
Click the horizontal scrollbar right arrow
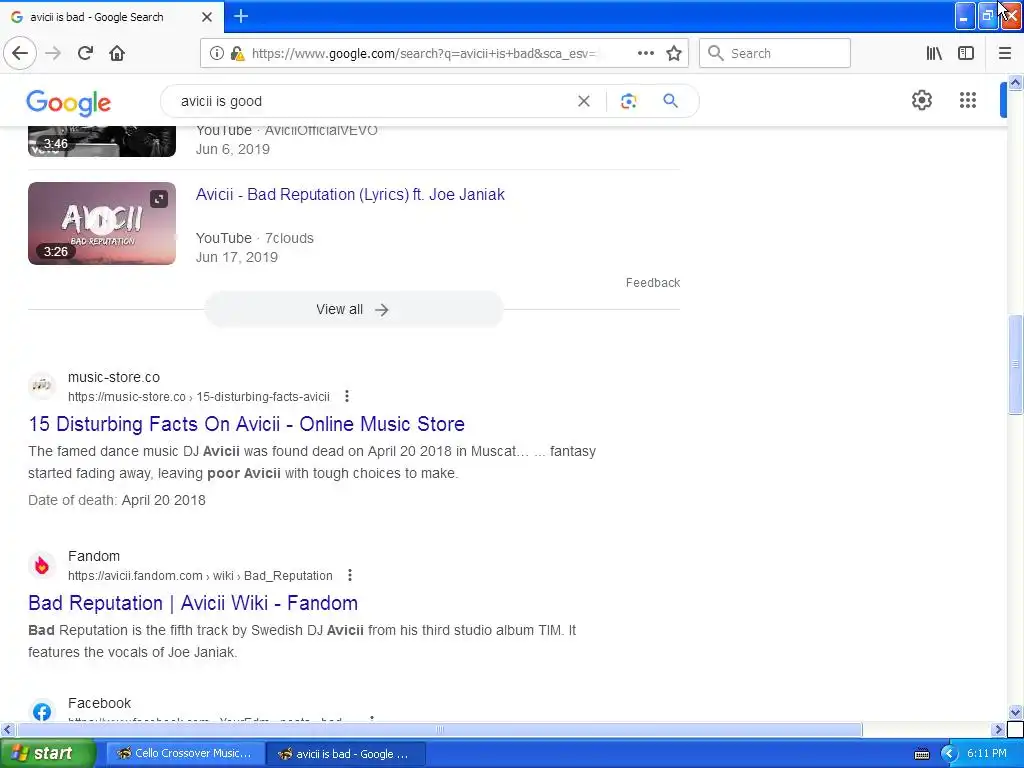click(998, 729)
